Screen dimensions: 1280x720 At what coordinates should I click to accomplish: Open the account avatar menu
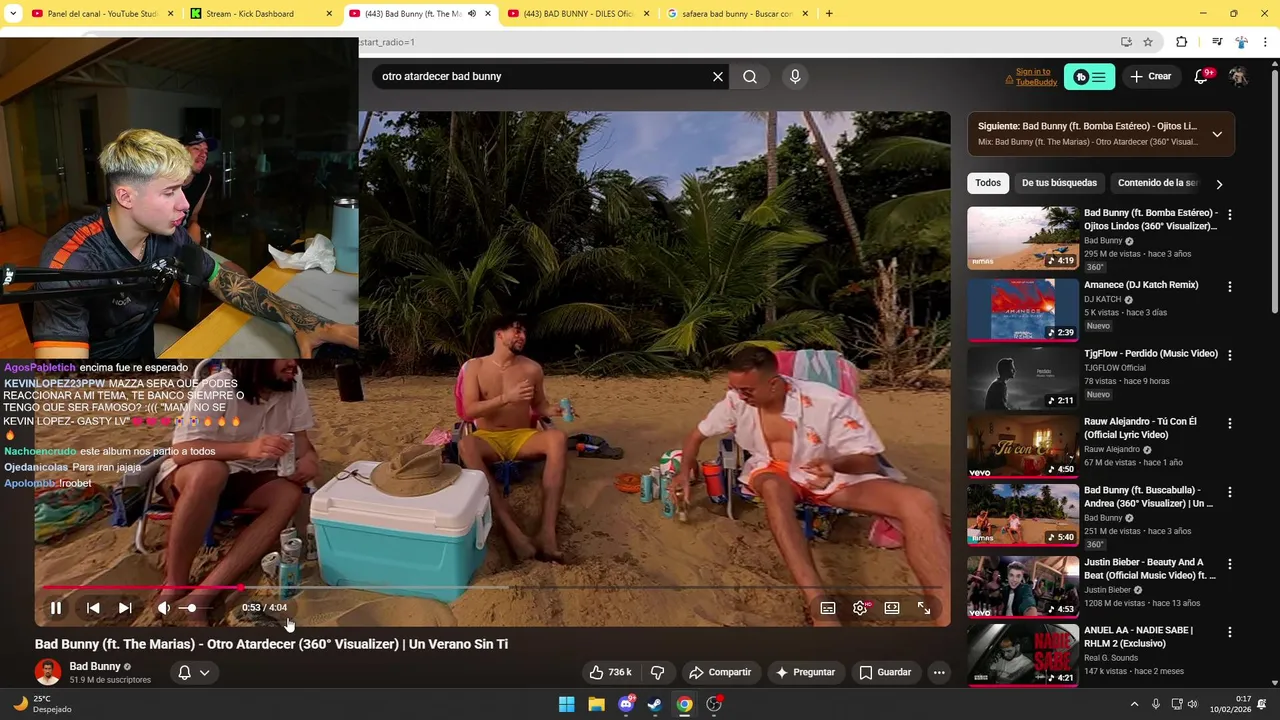[x=1238, y=77]
